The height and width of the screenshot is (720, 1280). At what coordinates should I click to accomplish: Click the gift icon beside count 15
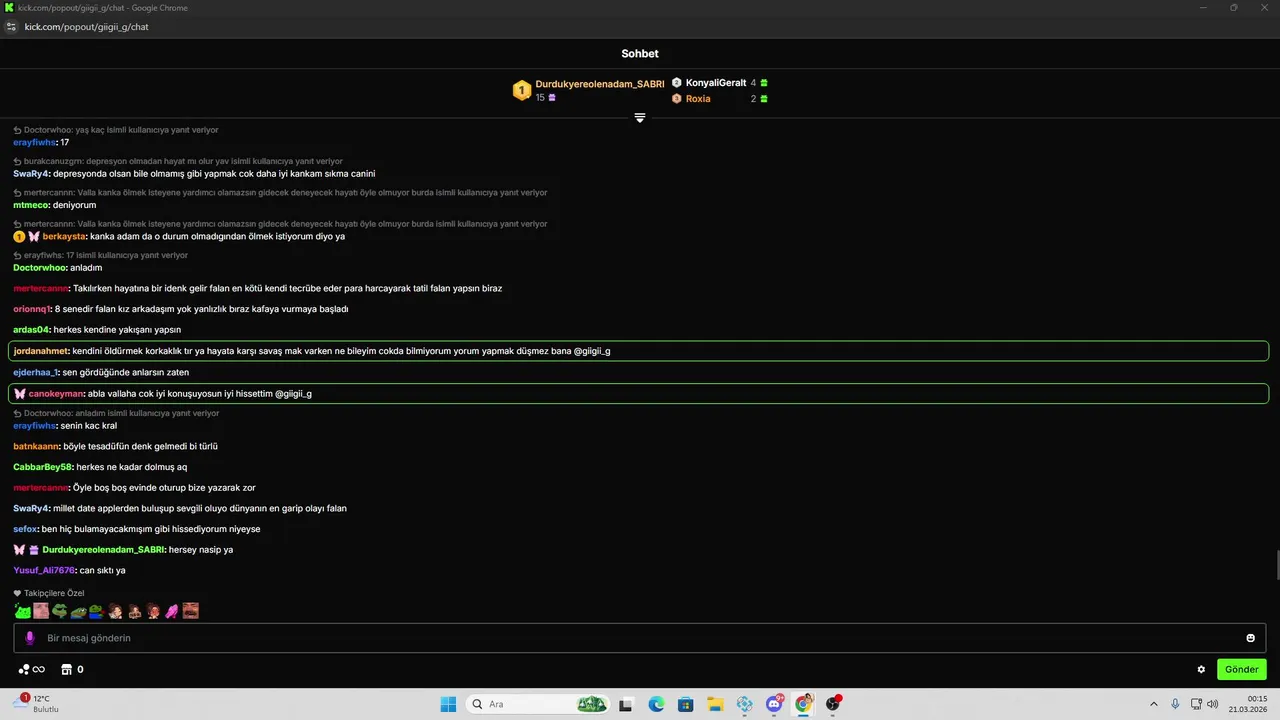tap(551, 98)
